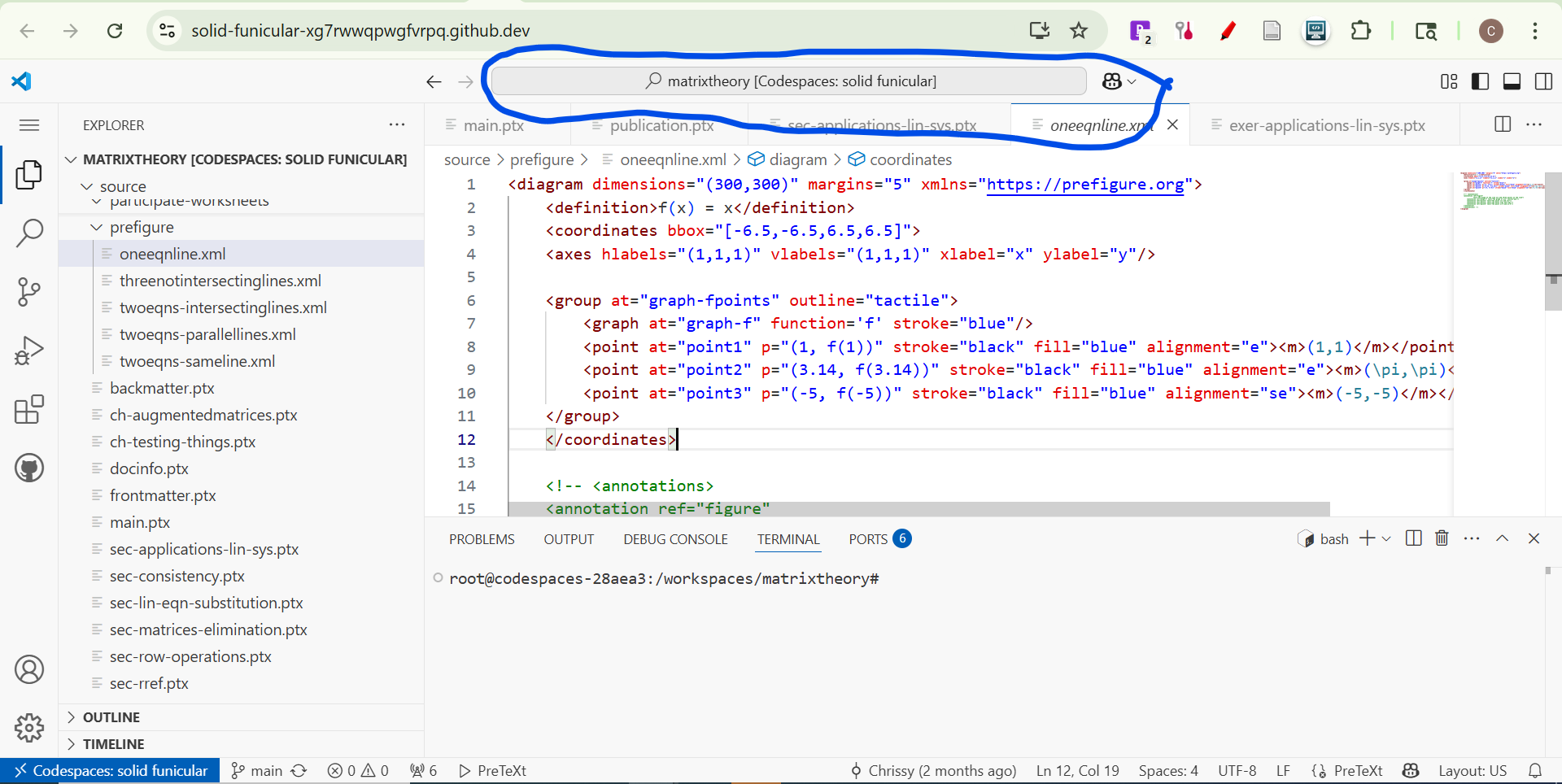Screen dimensions: 1562x784
Task: Open Source Control view in activity bar
Action: pyautogui.click(x=29, y=291)
